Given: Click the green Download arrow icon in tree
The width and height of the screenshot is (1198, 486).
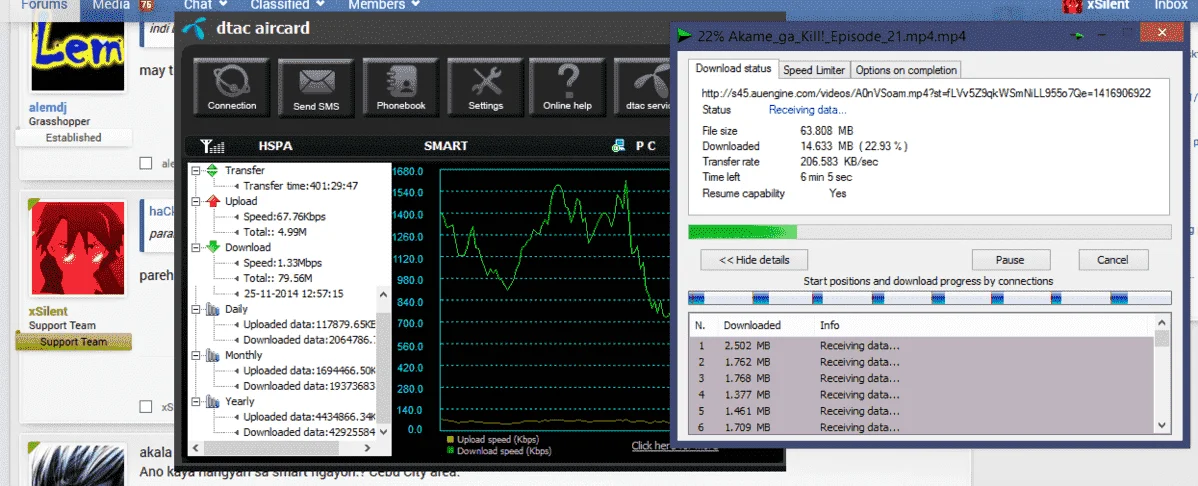Looking at the screenshot, I should click(x=212, y=247).
